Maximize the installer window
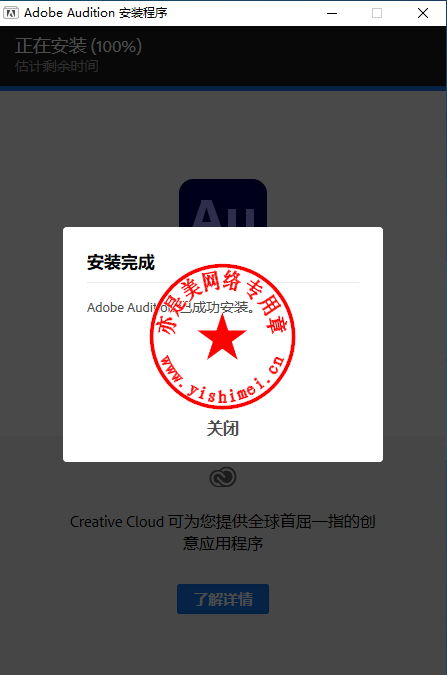 click(x=377, y=13)
